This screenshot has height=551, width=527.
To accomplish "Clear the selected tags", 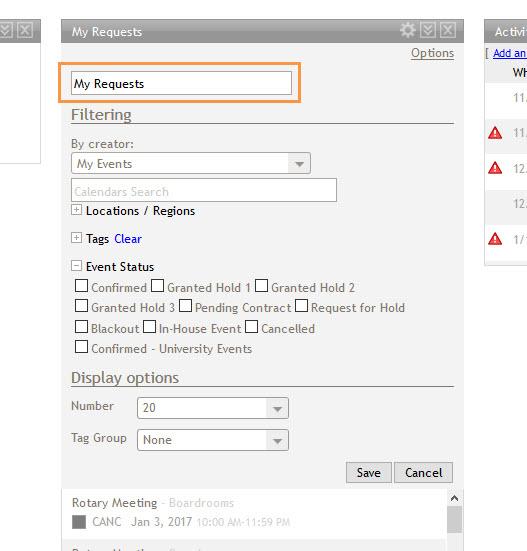I will point(128,239).
